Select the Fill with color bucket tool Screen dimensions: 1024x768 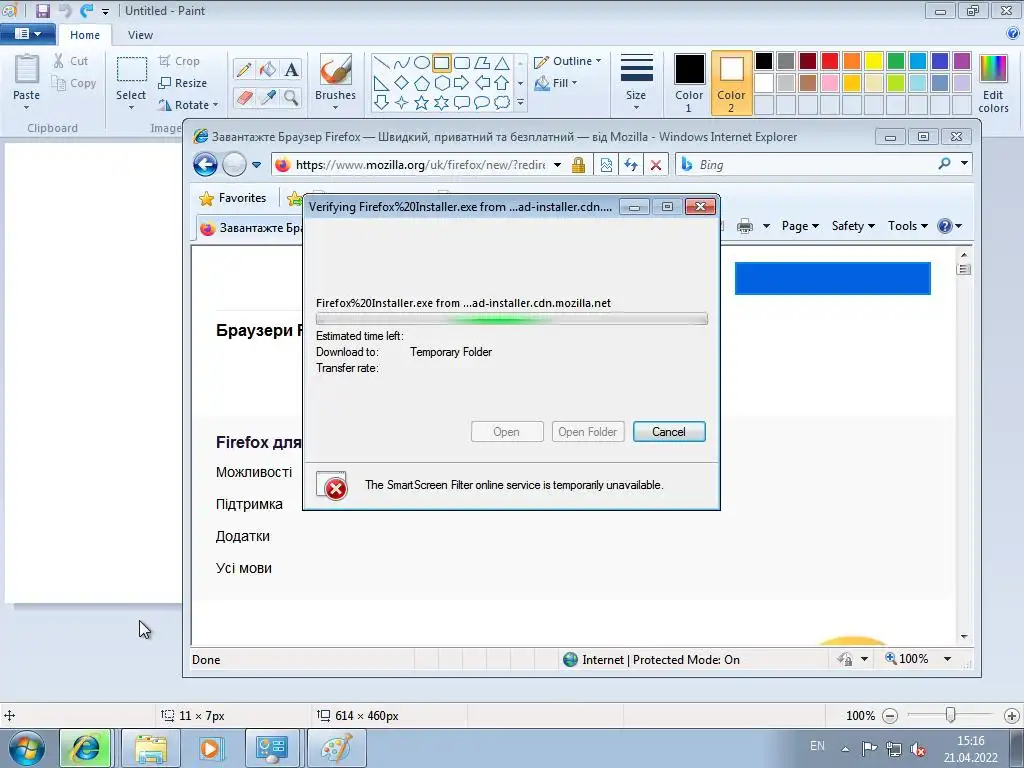pyautogui.click(x=268, y=69)
